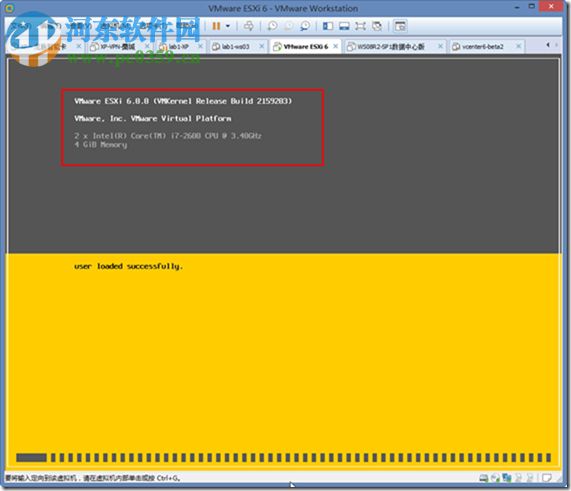Click the '4 GiB Memory' line
This screenshot has height=491, width=571.
pos(101,145)
